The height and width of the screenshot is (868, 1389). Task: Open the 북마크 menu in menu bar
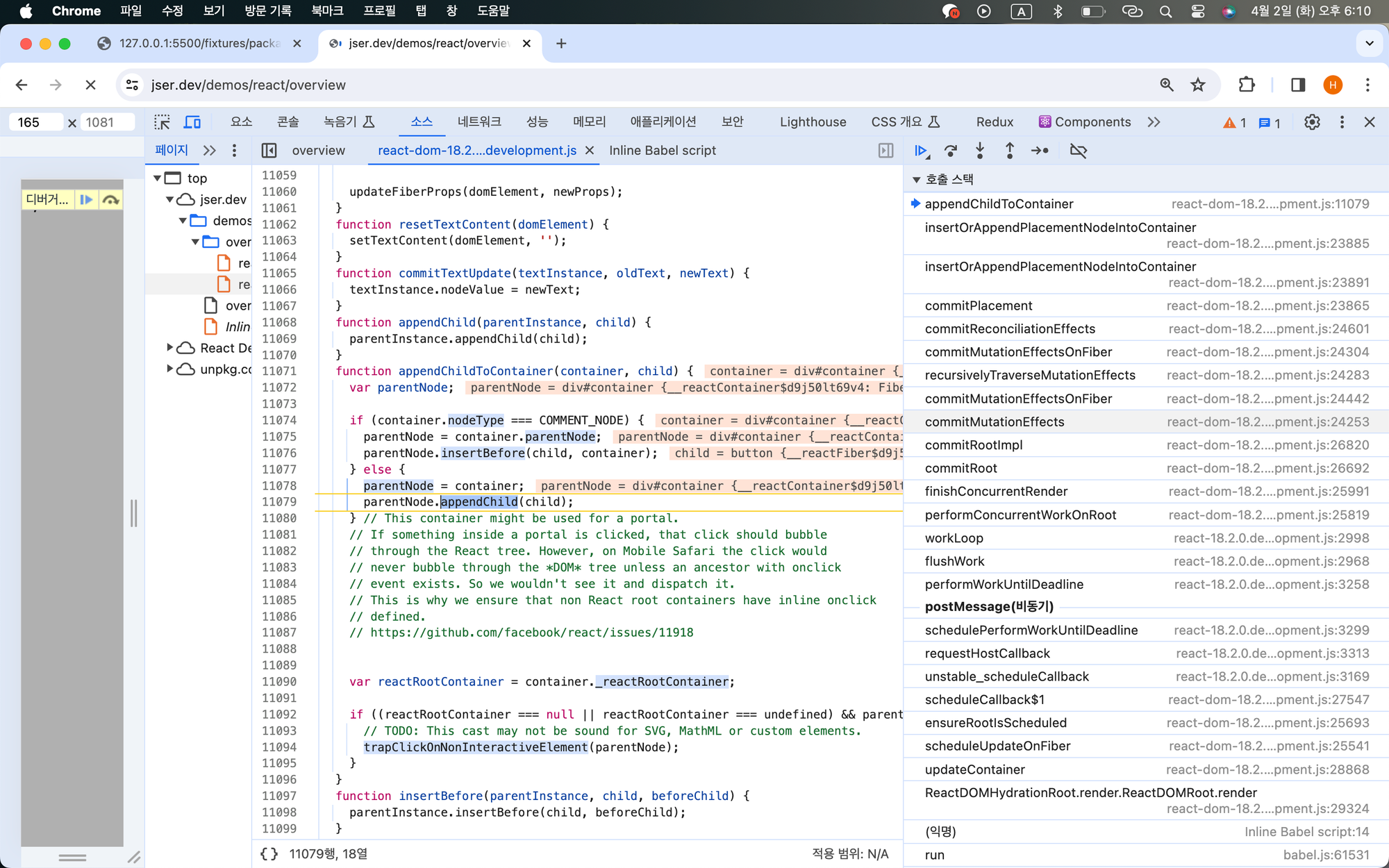click(x=327, y=11)
